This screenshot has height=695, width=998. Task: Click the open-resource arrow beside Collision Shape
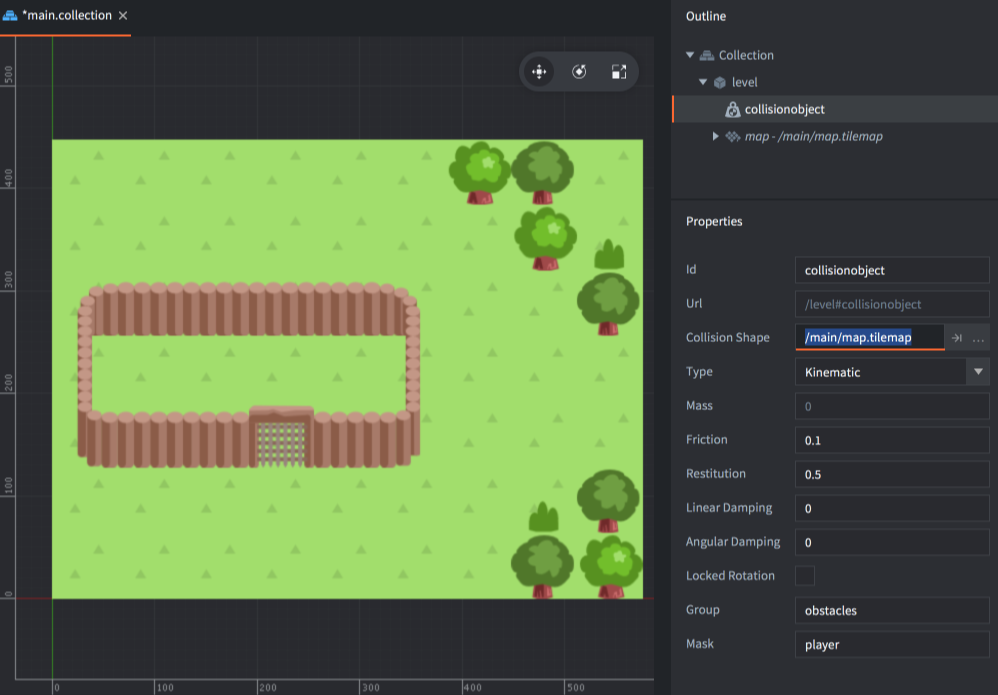pos(957,337)
